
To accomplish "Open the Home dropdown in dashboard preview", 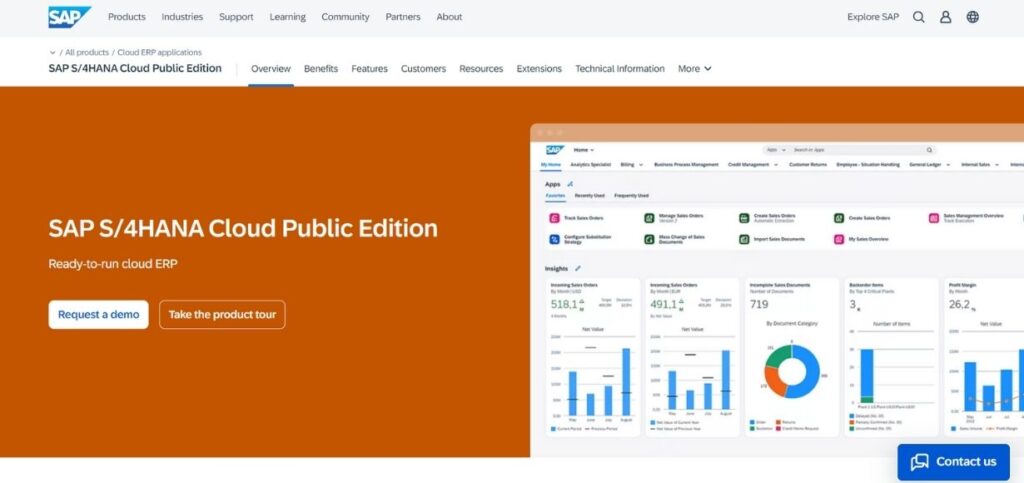I will click(x=584, y=150).
